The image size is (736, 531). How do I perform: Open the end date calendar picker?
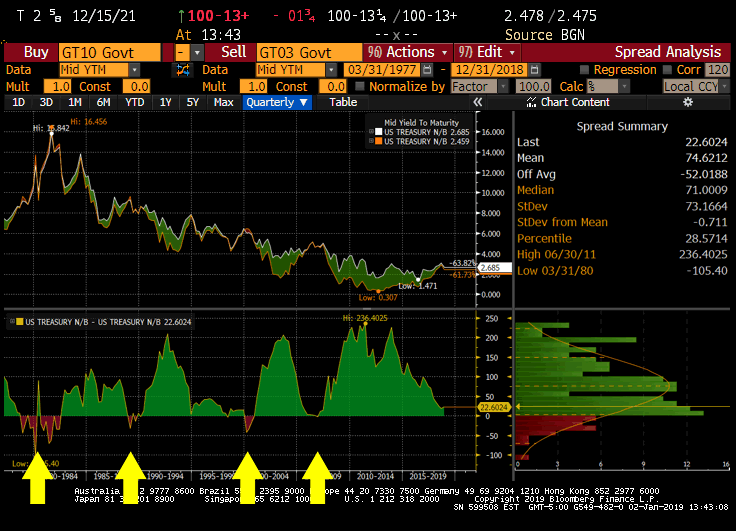[534, 70]
